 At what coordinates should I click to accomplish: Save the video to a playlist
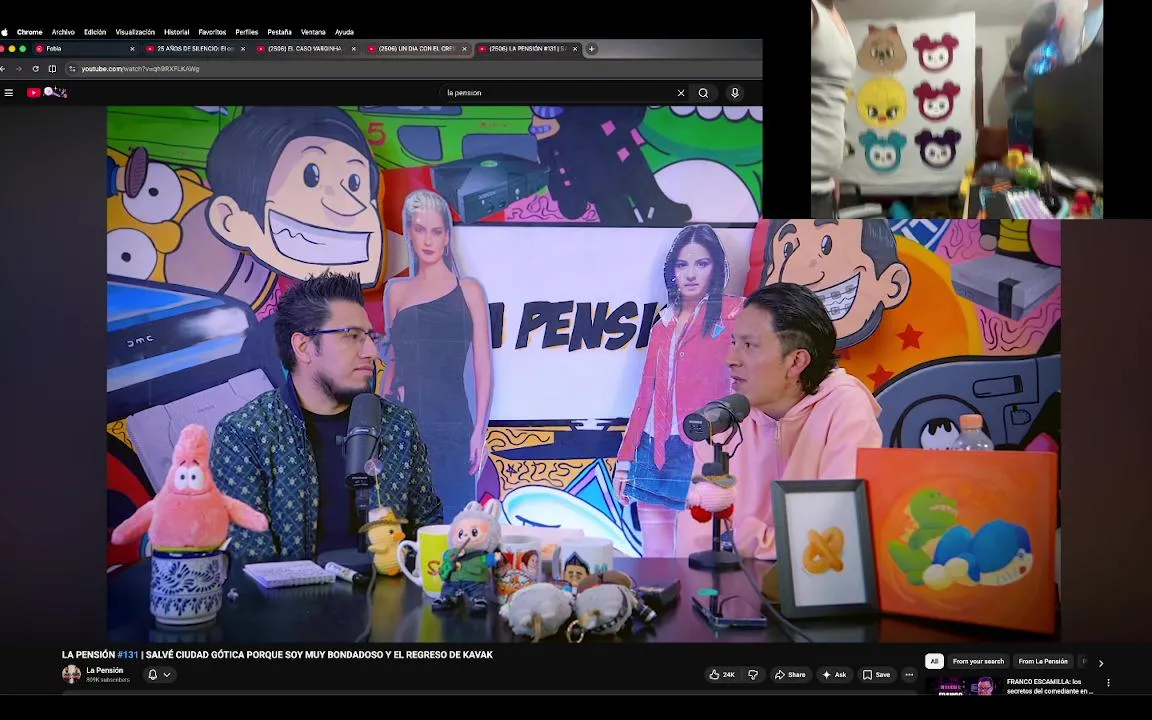pos(876,674)
